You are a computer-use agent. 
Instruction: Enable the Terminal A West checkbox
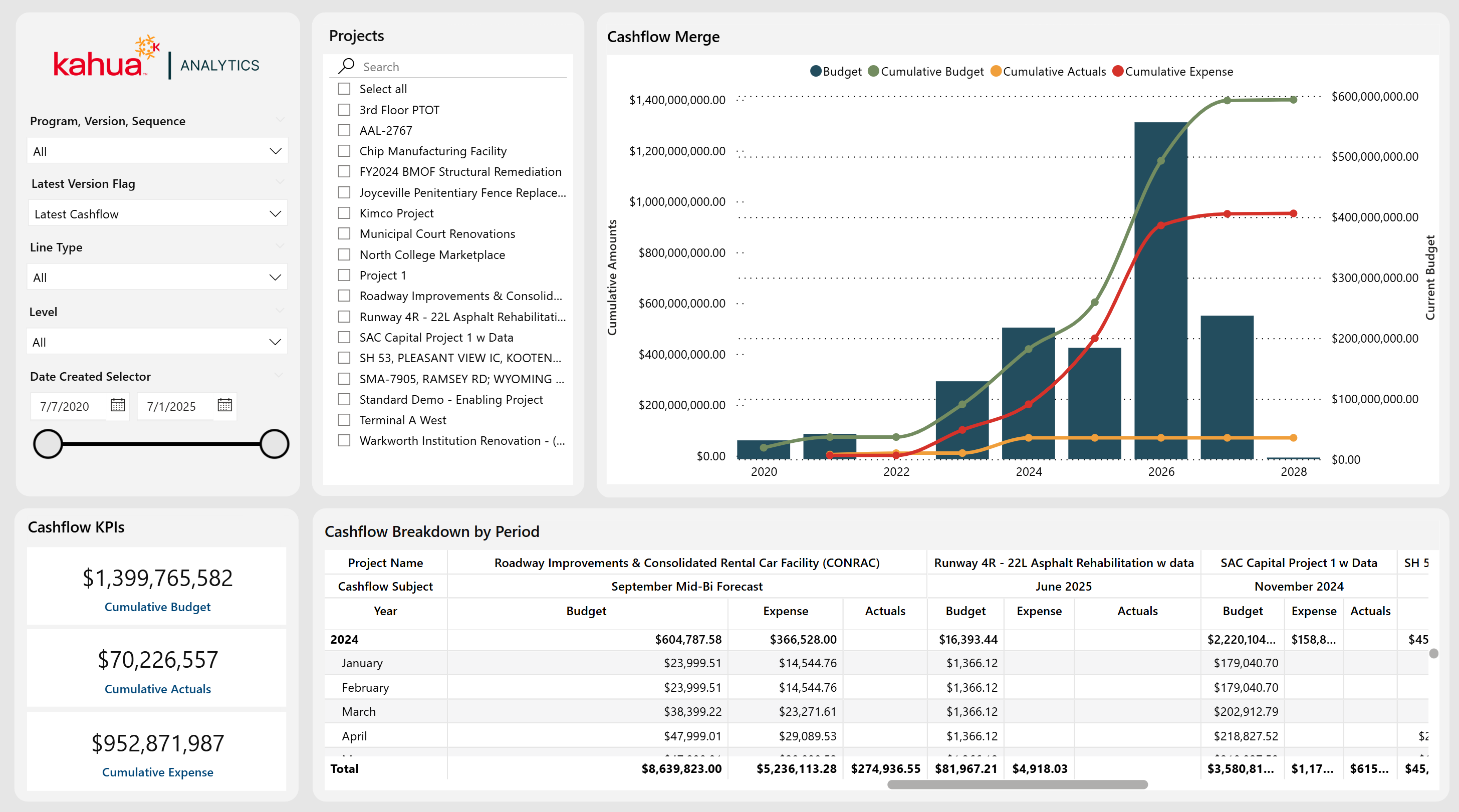(x=344, y=420)
